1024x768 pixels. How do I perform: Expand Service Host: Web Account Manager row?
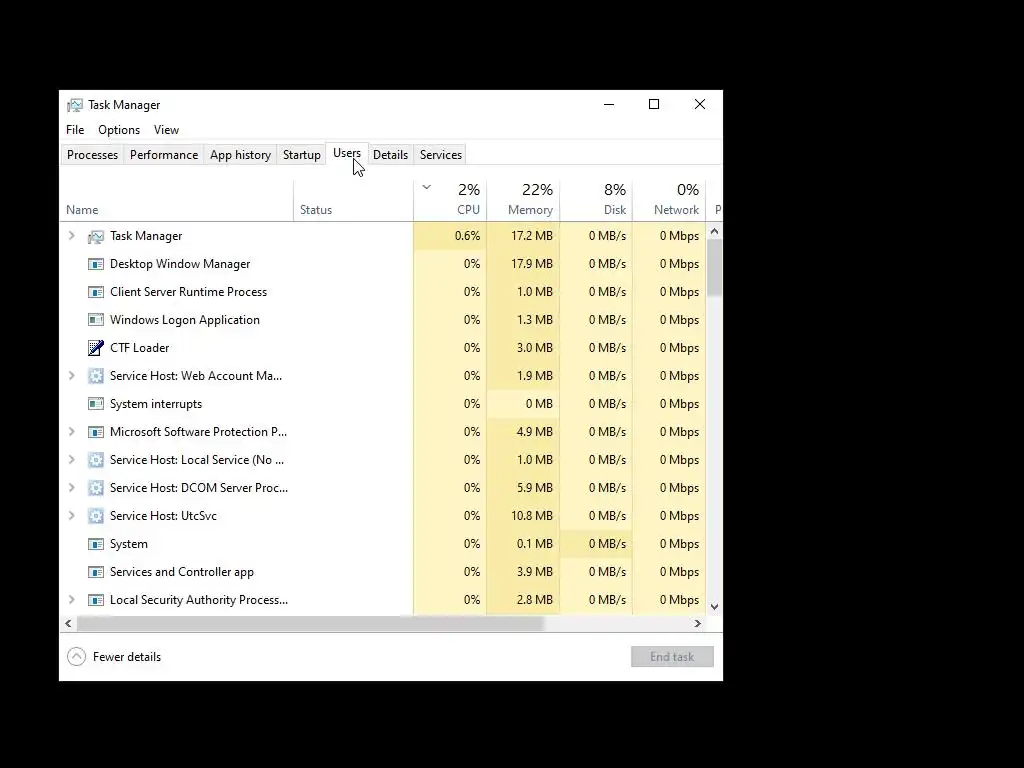[72, 376]
